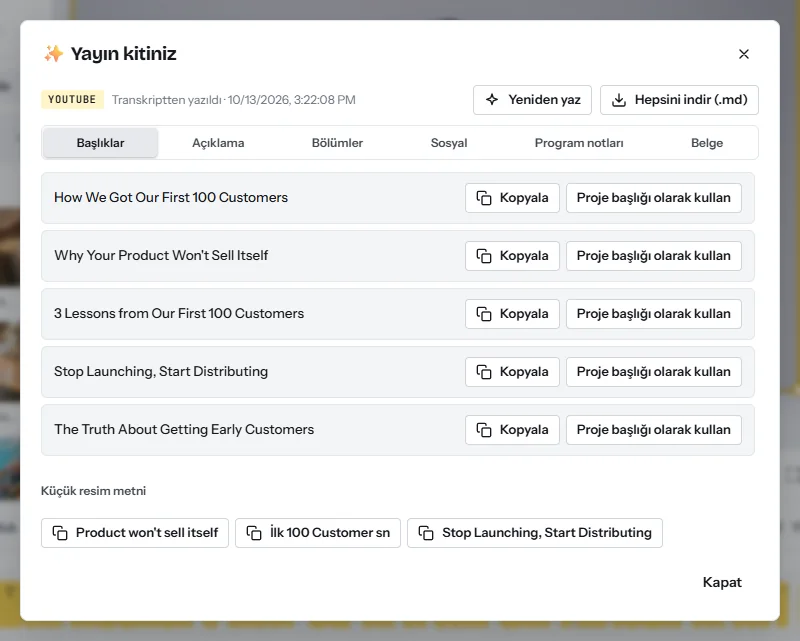Click the YOUTUBE badge label

[72, 100]
